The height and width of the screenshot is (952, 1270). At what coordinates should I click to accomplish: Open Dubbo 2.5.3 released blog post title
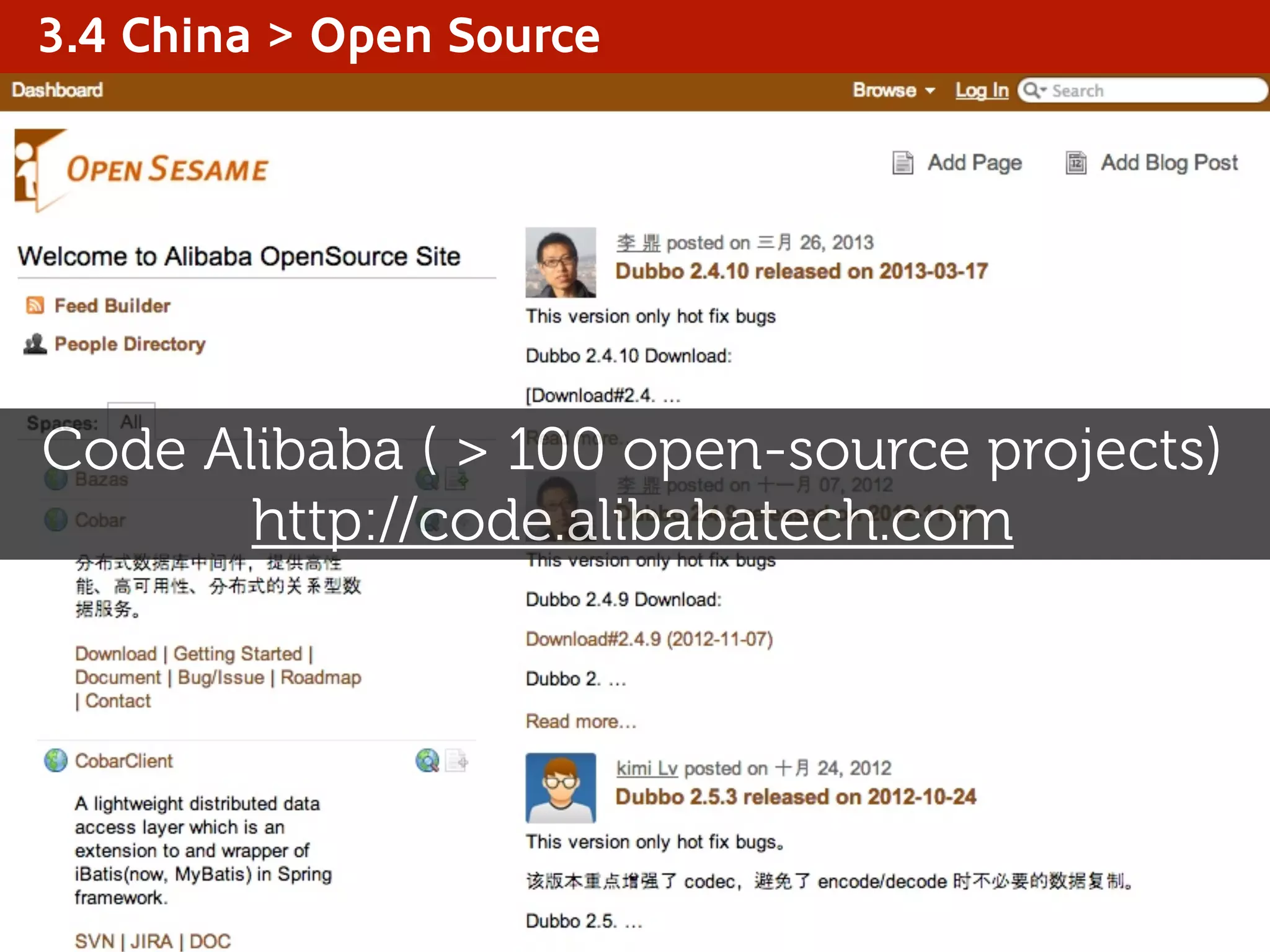[x=796, y=797]
